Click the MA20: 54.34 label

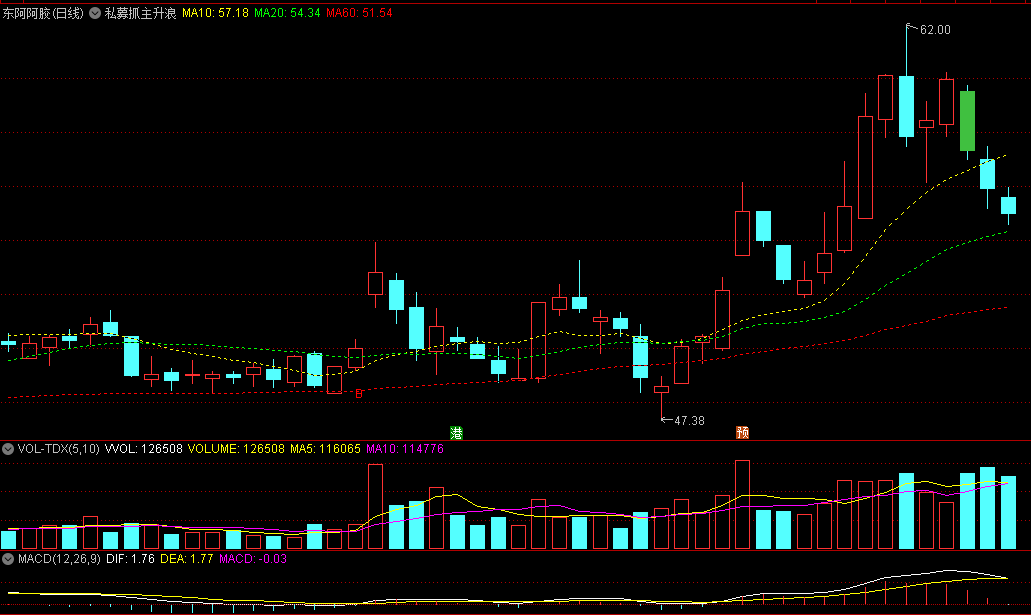pyautogui.click(x=287, y=13)
